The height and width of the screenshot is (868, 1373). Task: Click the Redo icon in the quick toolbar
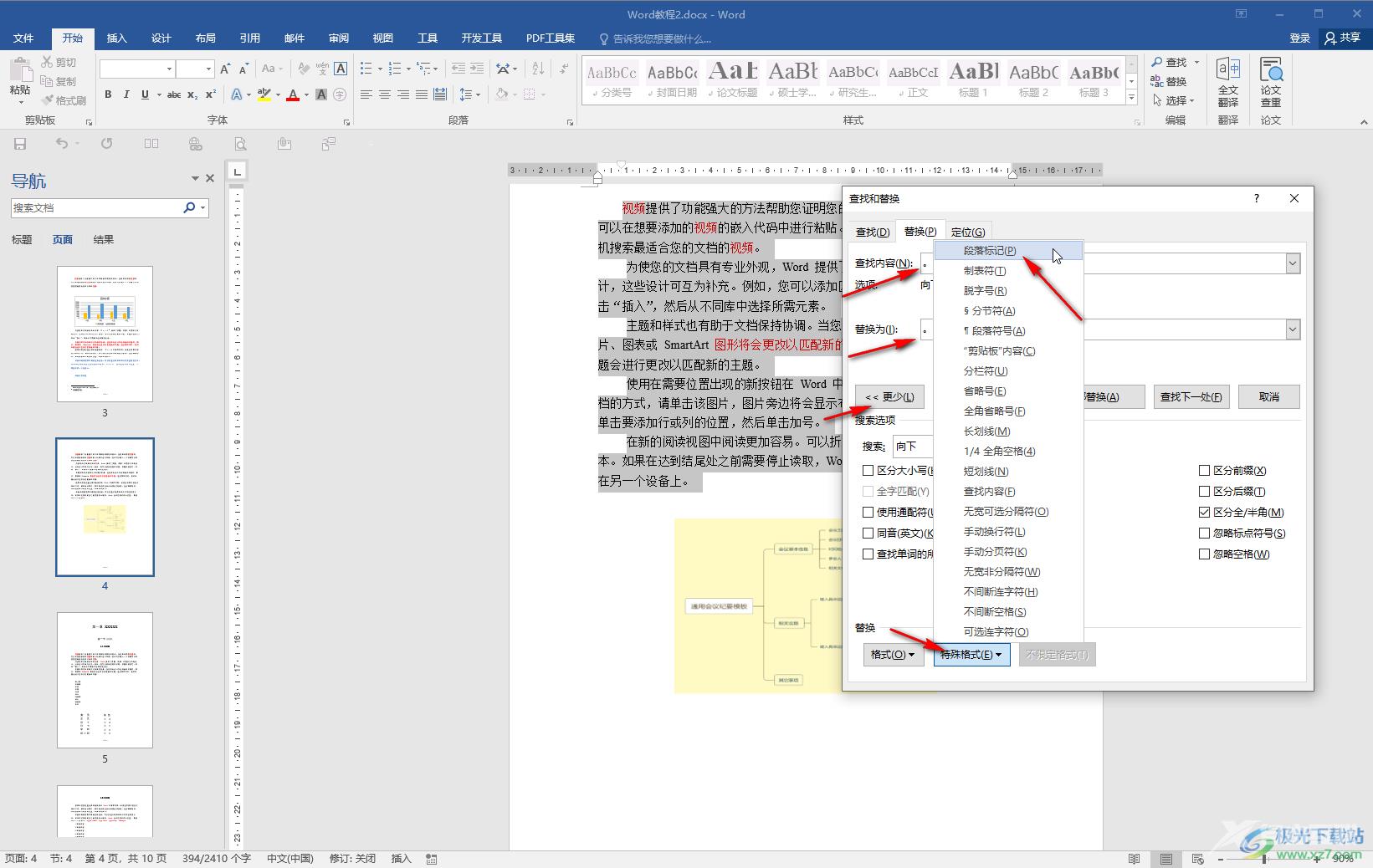(106, 144)
